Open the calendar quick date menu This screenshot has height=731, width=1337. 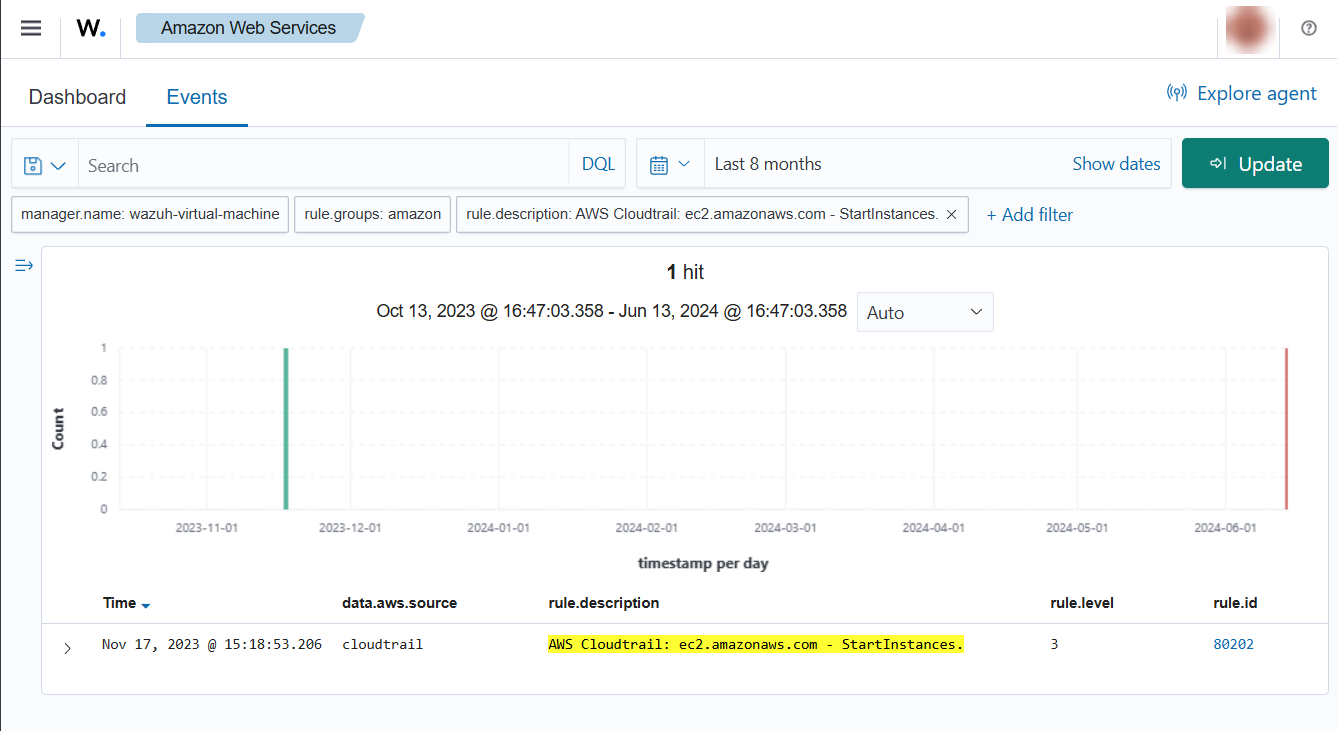click(670, 164)
